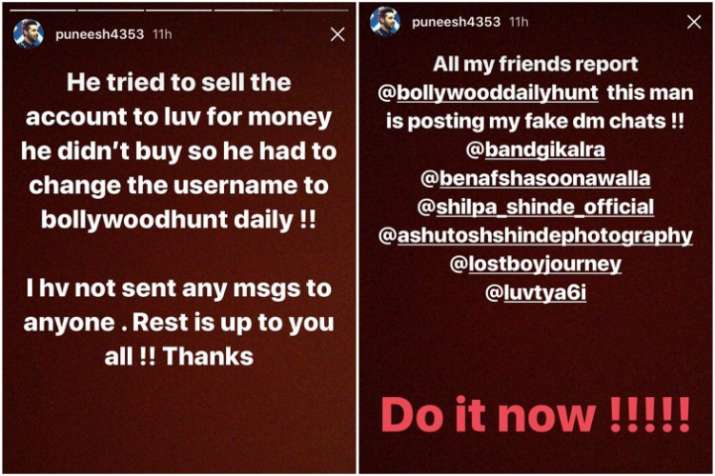Viewport: 715px width, 476px height.
Task: Visit the @benafshasoonawalla profile mention
Action: pos(535,178)
